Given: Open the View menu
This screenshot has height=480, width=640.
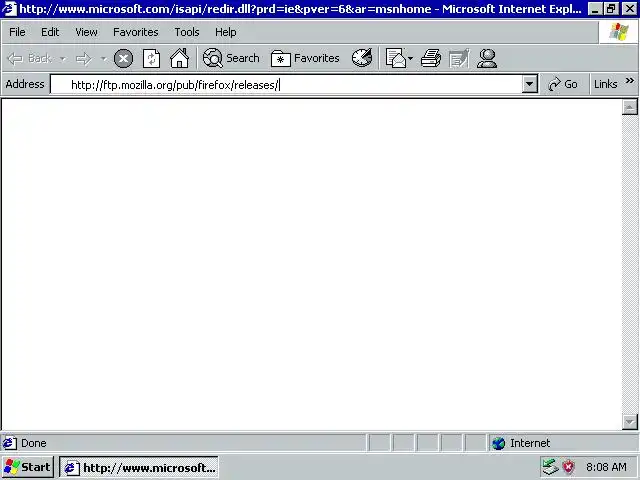Looking at the screenshot, I should click(x=86, y=32).
